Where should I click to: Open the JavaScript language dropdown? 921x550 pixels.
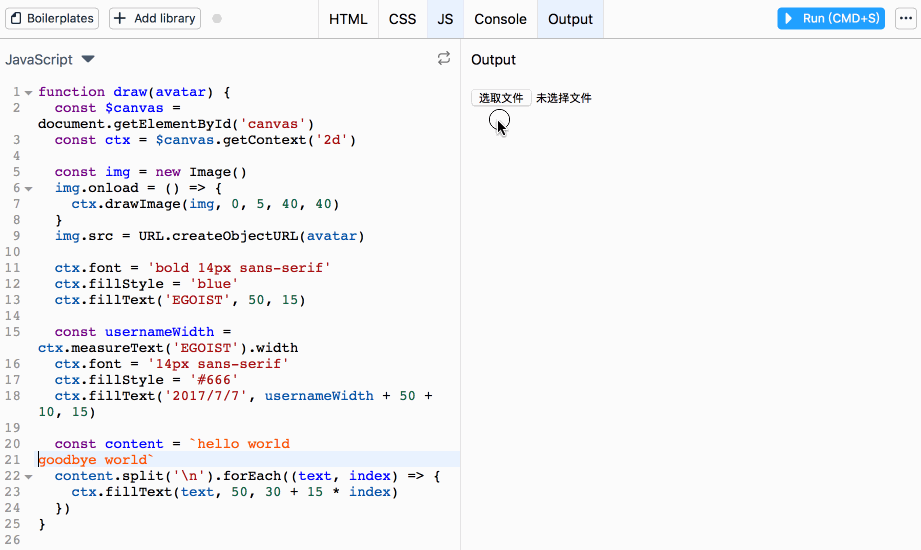tap(50, 60)
